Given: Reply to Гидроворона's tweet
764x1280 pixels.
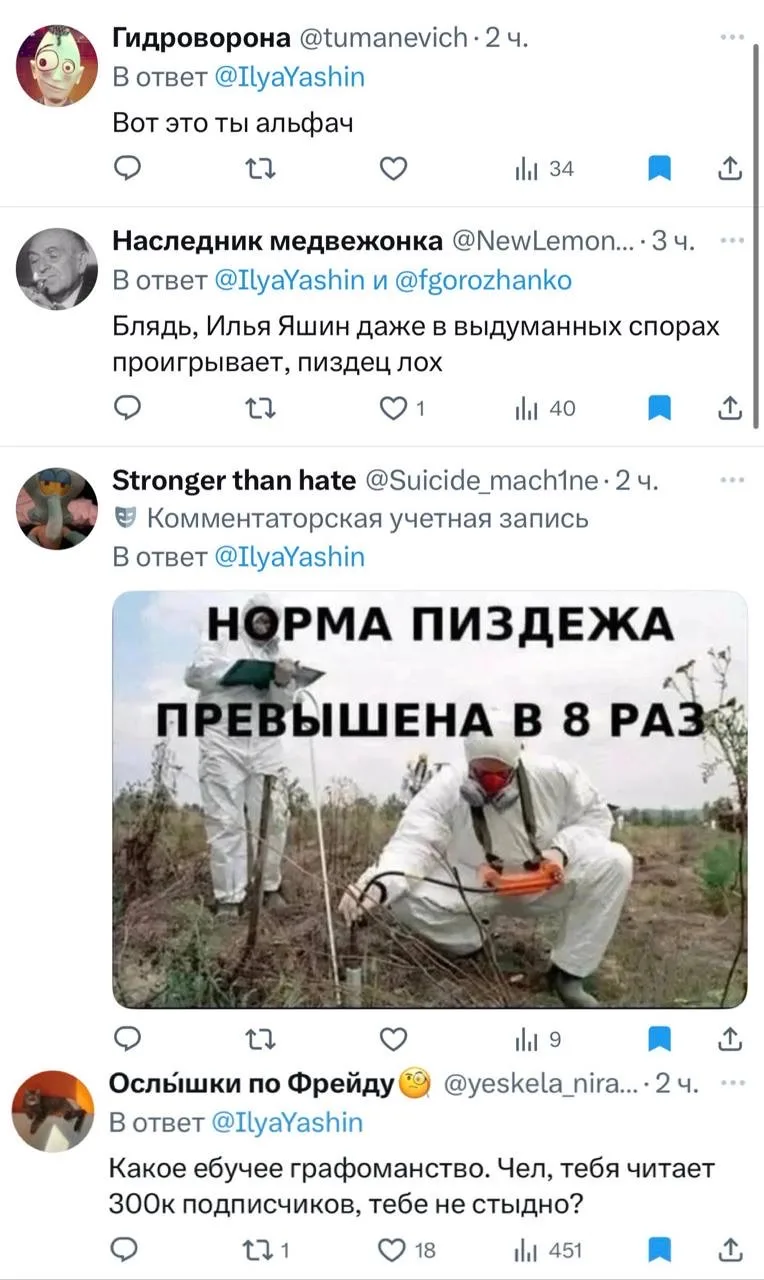Looking at the screenshot, I should coord(127,170).
